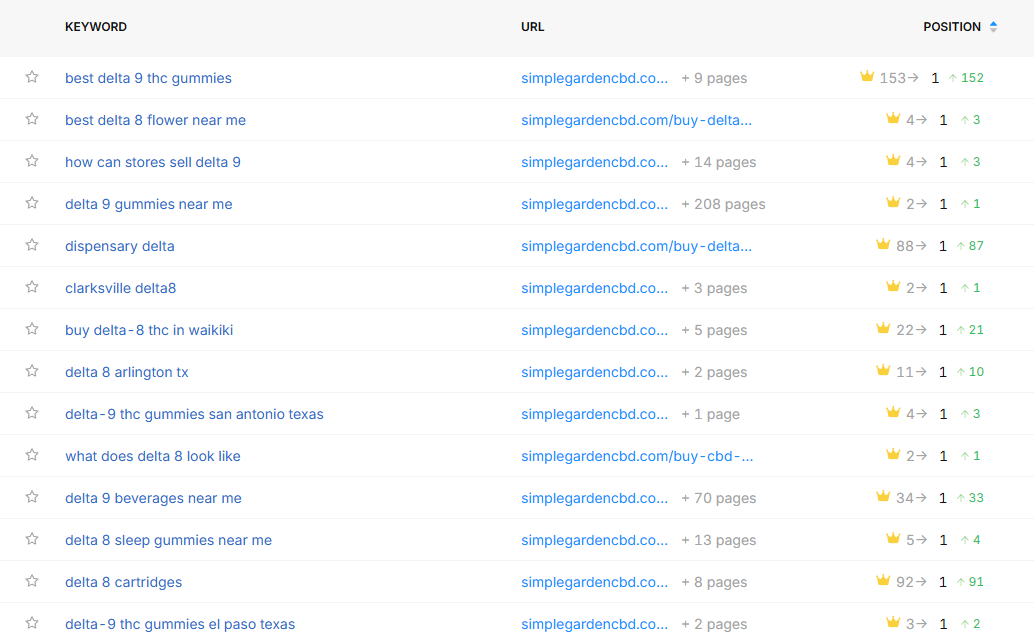Click previous position '11' in arlington row
1034x642 pixels.
(x=905, y=372)
